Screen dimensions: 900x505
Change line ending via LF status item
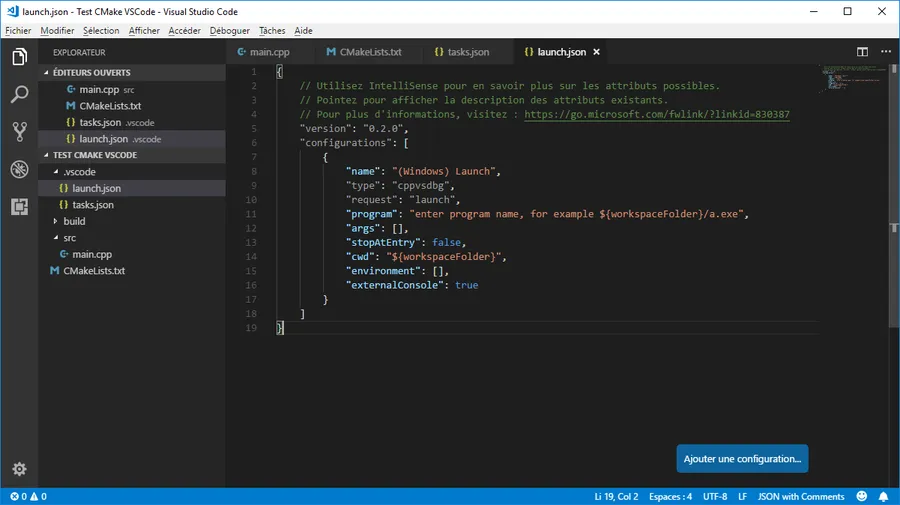(742, 496)
